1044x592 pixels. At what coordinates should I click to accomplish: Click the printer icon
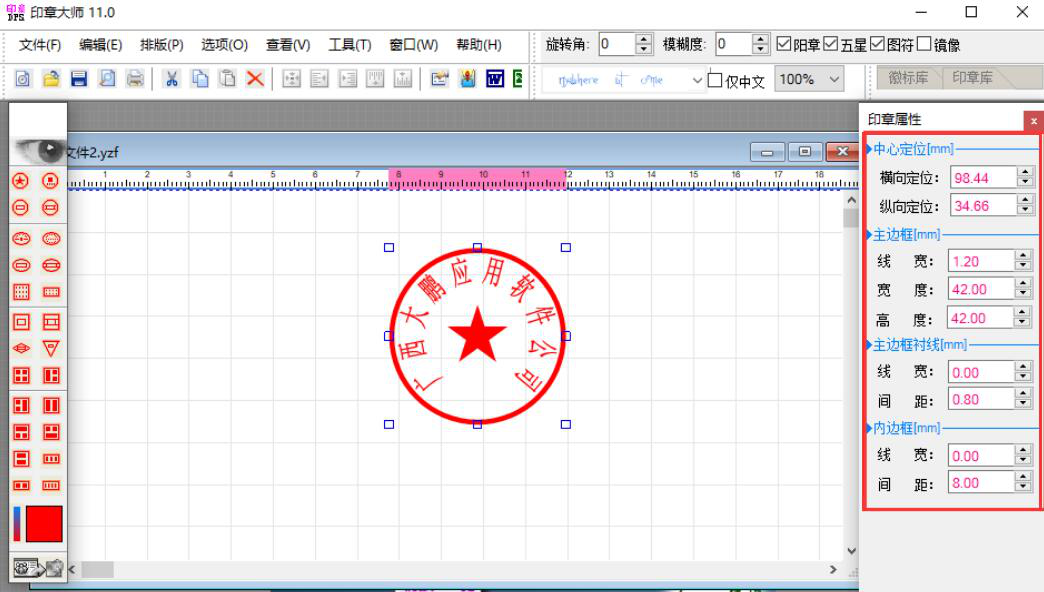click(135, 79)
